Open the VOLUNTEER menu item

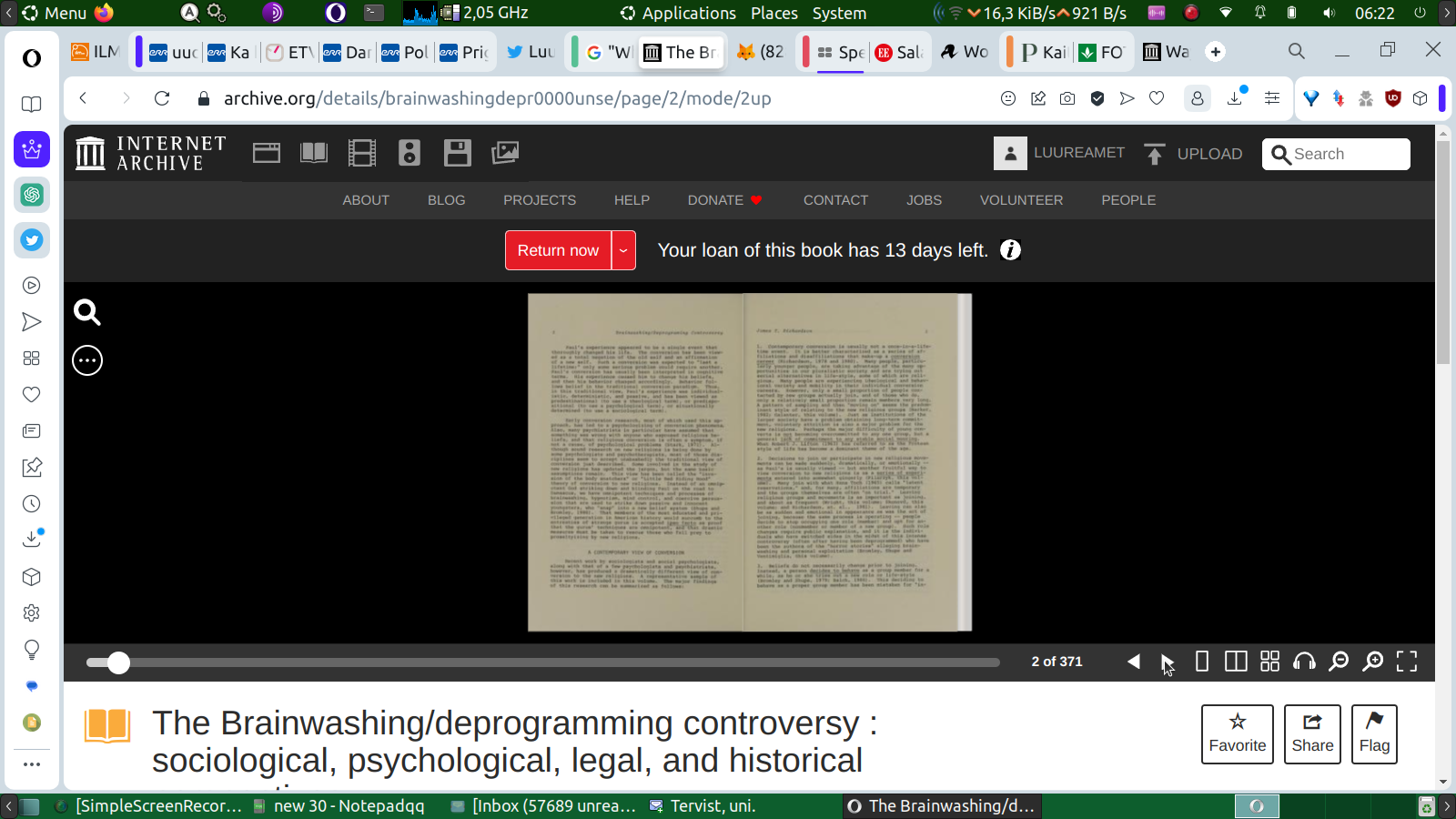tap(1021, 200)
